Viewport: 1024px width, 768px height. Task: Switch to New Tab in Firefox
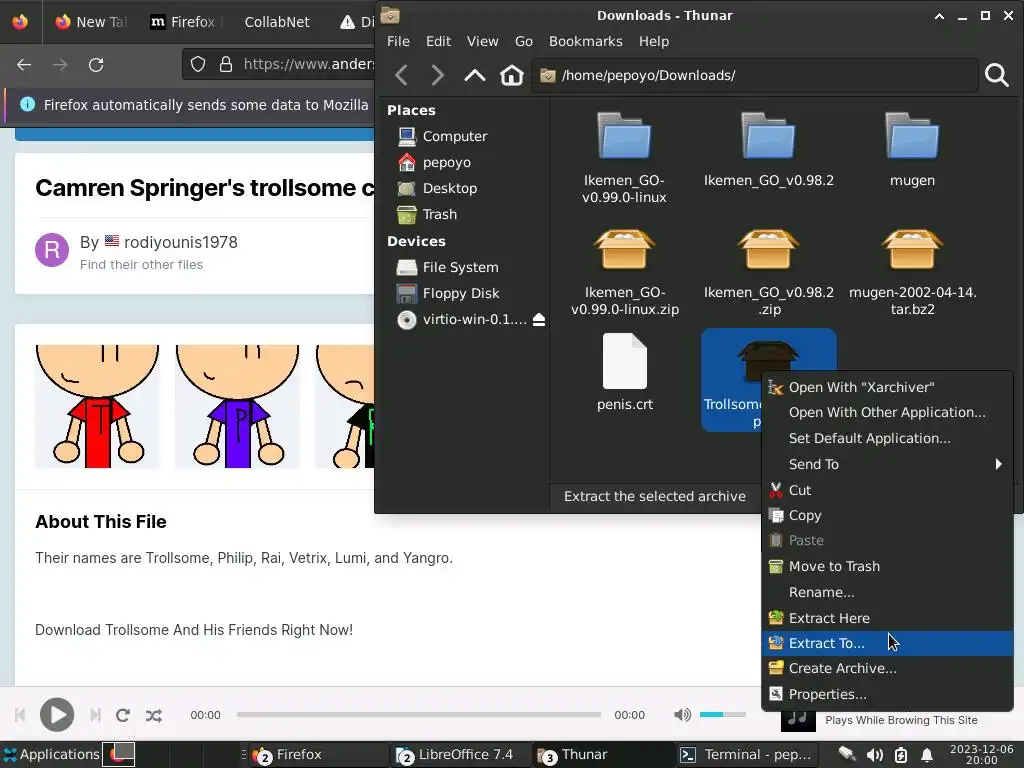point(91,22)
